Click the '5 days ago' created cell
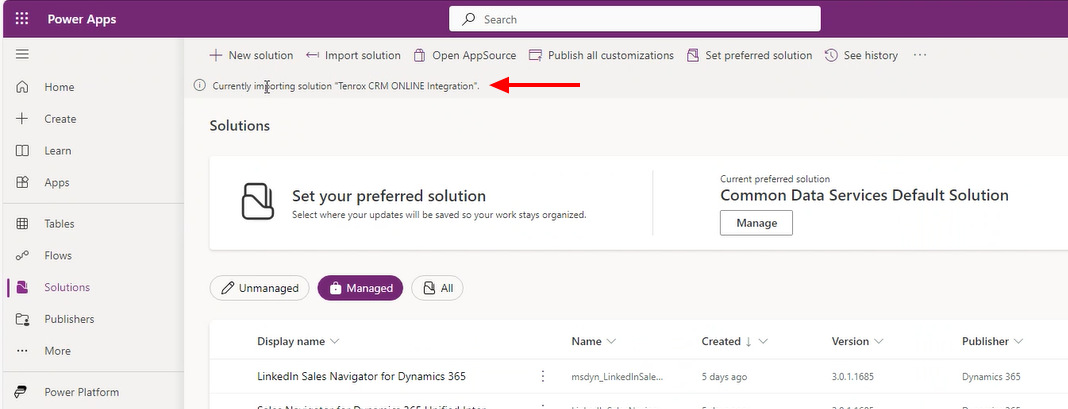Image resolution: width=1068 pixels, height=409 pixels. pyautogui.click(x=724, y=376)
